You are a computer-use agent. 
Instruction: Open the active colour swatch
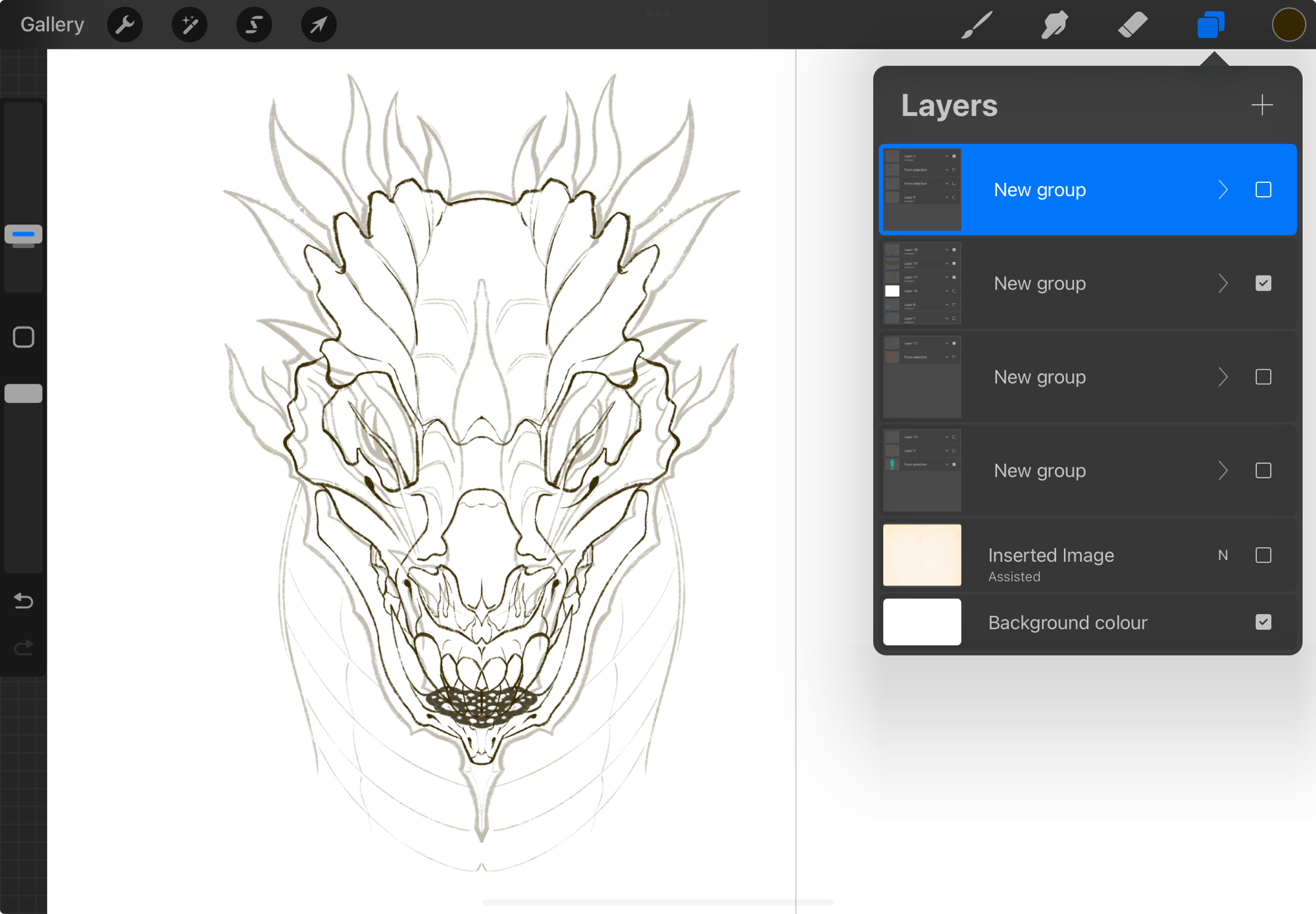point(1288,25)
